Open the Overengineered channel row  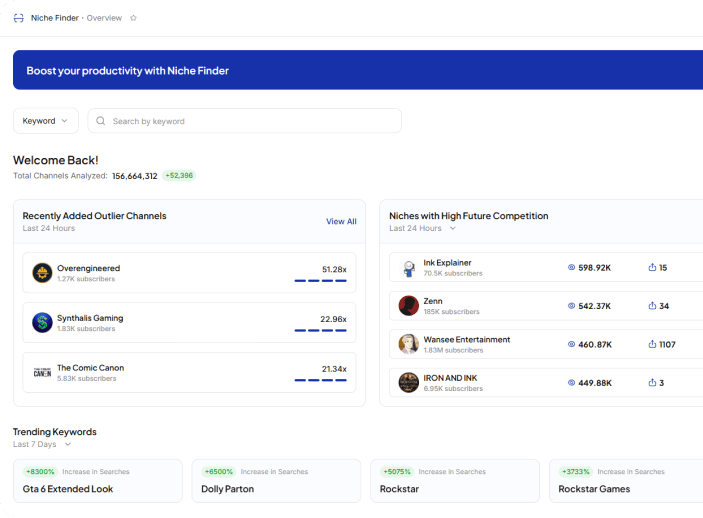pos(189,273)
